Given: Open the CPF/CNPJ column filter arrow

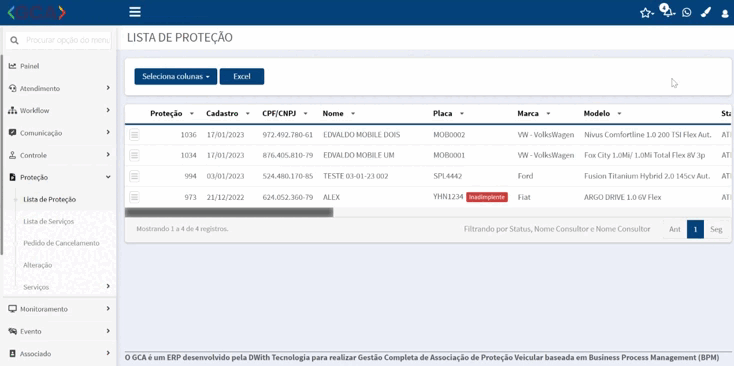Looking at the screenshot, I should click(305, 114).
